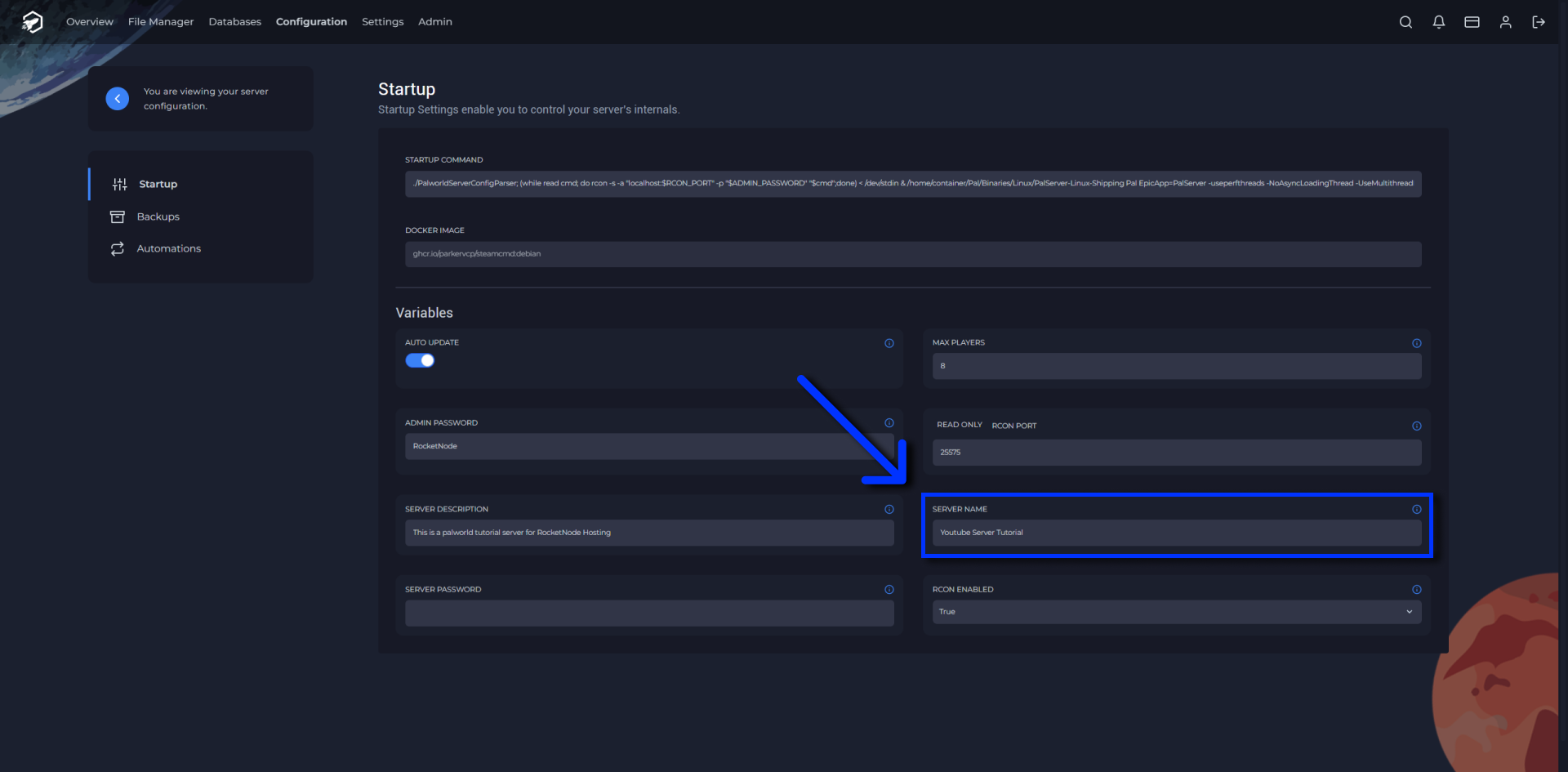This screenshot has height=772, width=1568.
Task: Click the Backups archive icon
Action: click(119, 216)
